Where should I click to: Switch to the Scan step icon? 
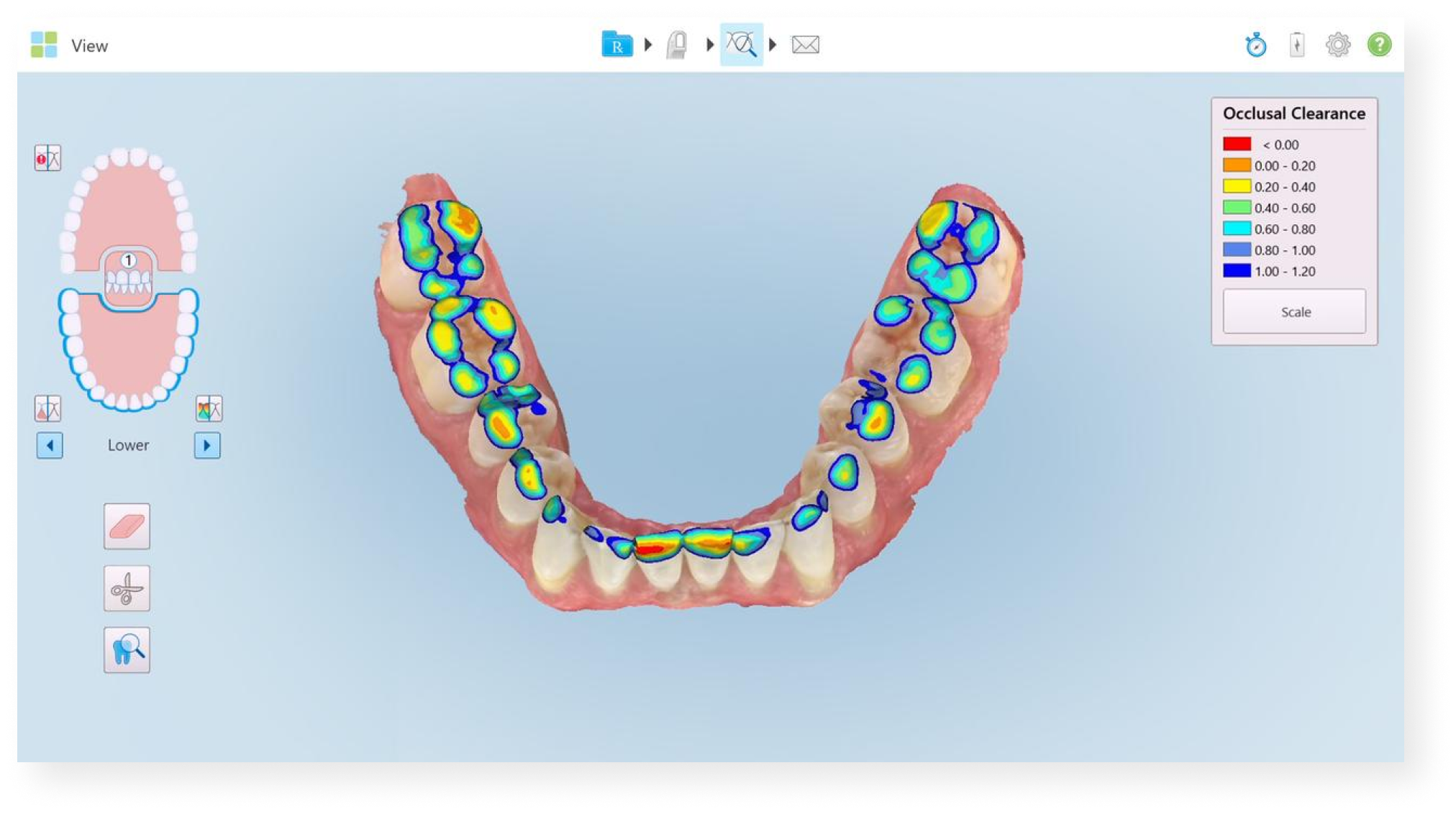677,45
